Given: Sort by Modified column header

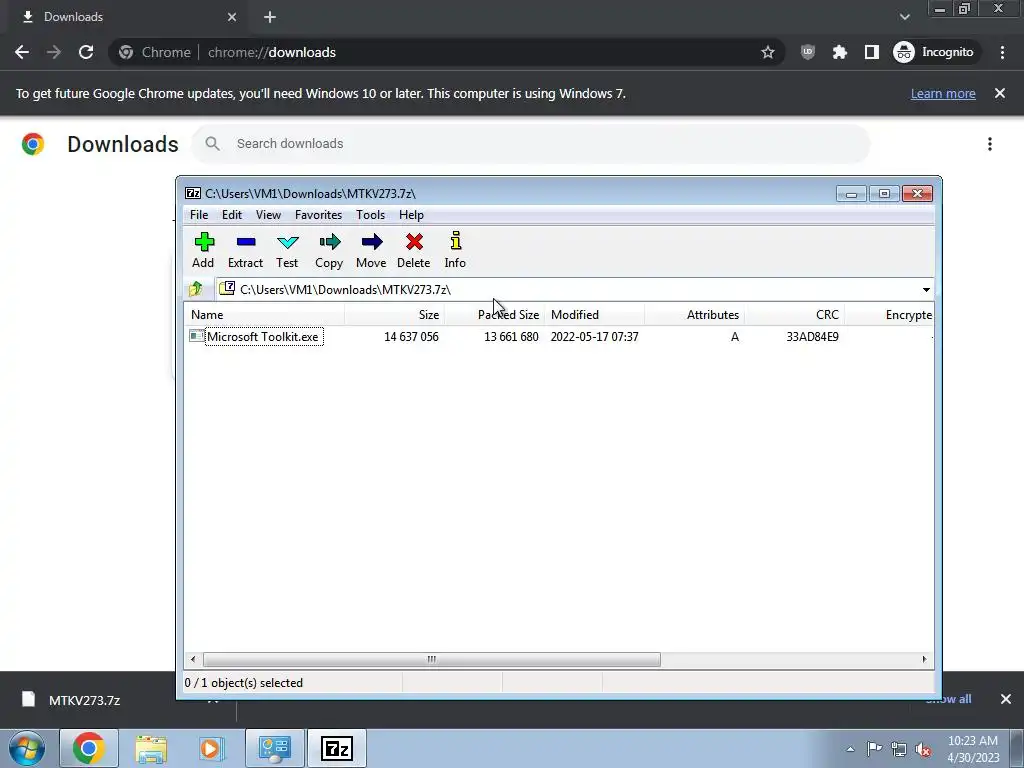Looking at the screenshot, I should point(594,315).
